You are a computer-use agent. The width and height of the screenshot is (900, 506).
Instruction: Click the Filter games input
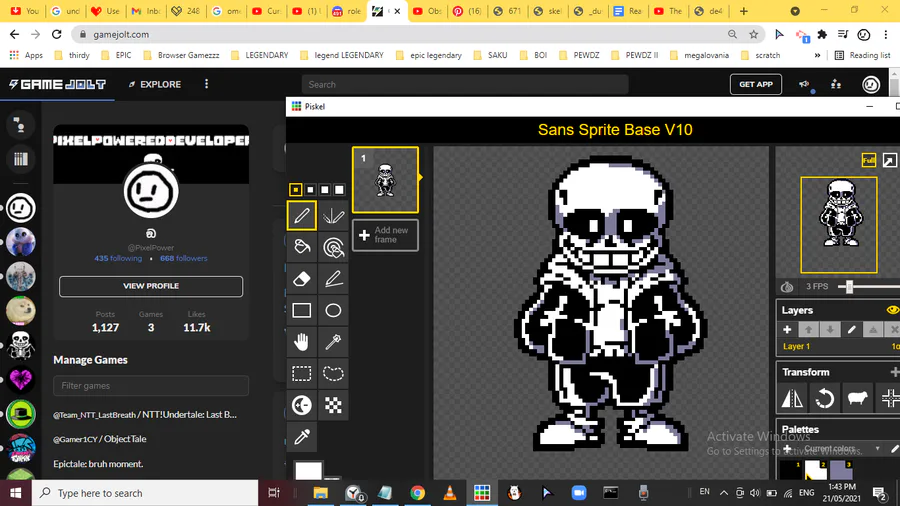coord(151,386)
